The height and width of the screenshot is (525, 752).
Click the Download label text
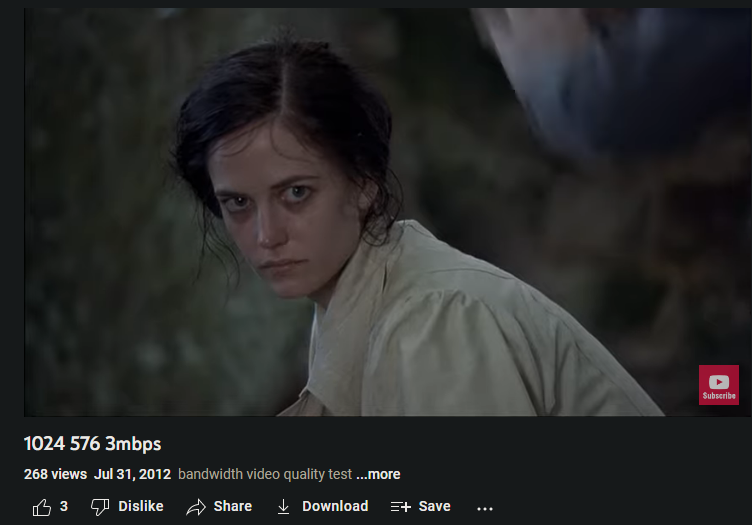335,506
